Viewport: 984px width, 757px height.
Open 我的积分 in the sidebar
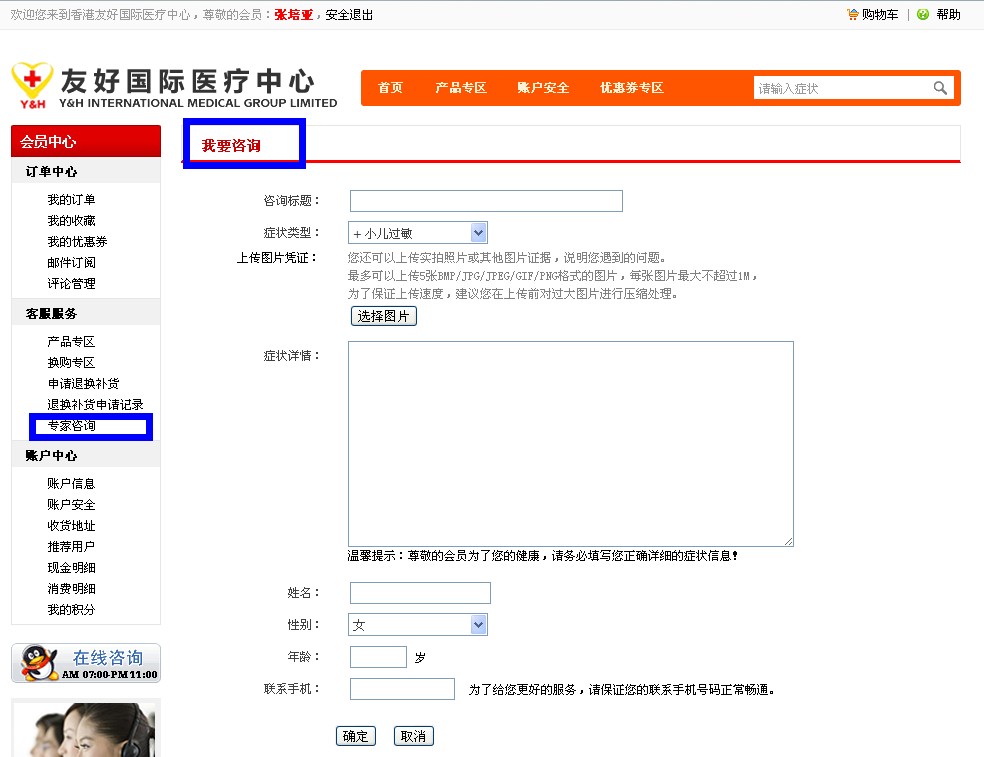[x=72, y=609]
